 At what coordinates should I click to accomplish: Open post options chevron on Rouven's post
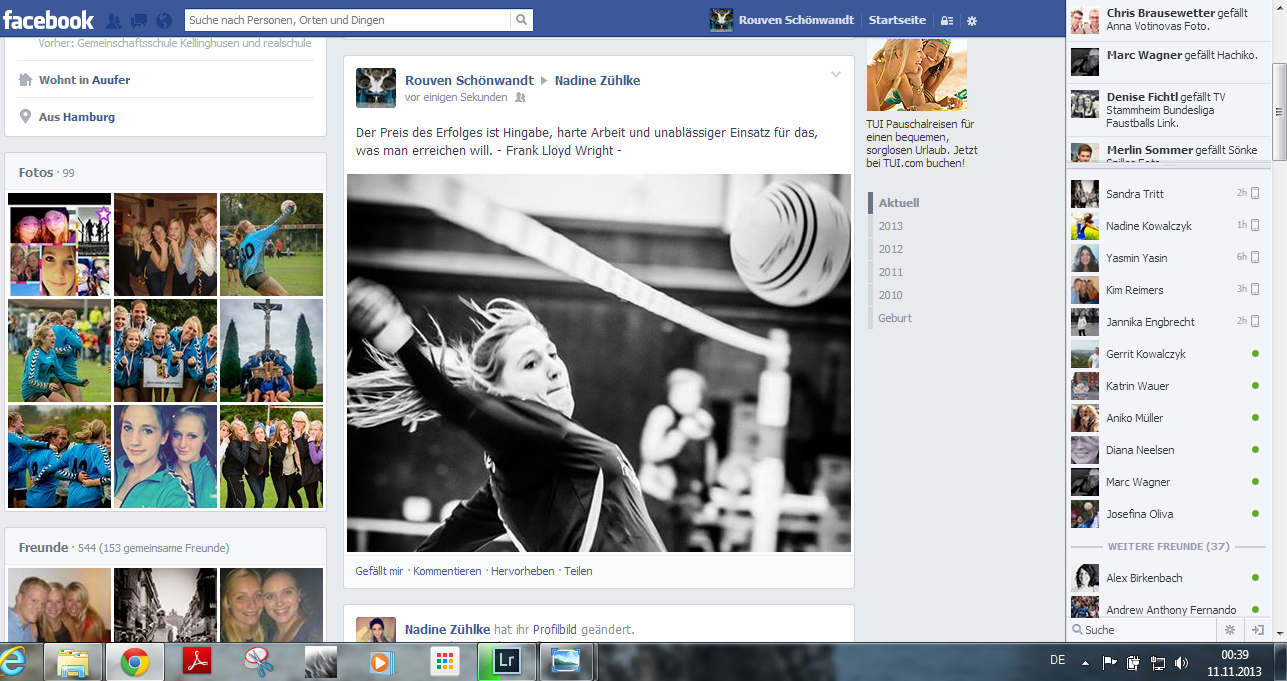(x=836, y=75)
